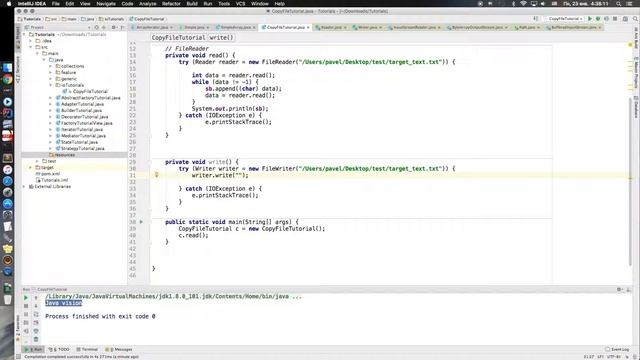The width and height of the screenshot is (640, 360).
Task: Click the Run panel settings gear
Action: (619, 289)
